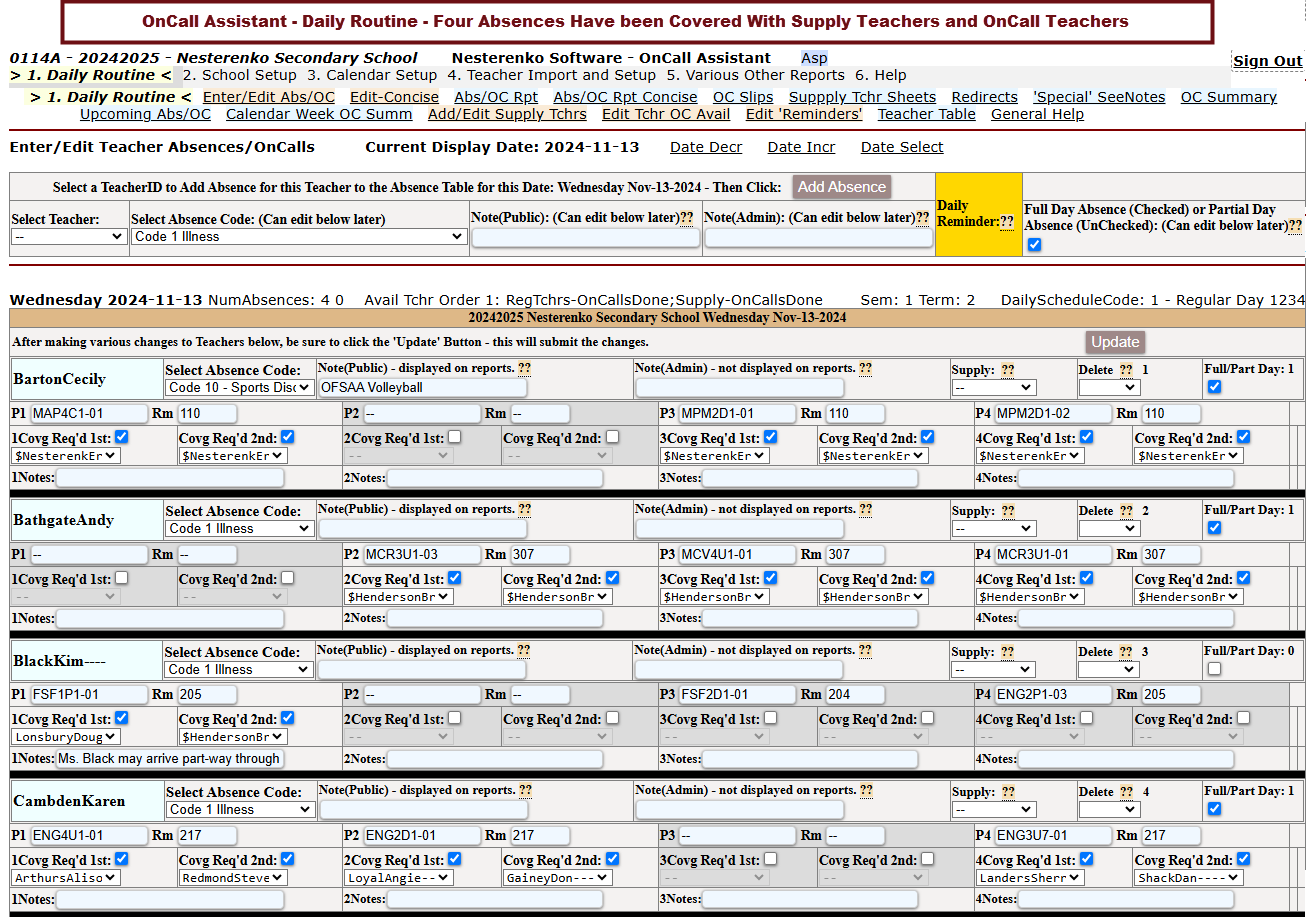Click the ?? help marker beside Daily Reminder
1310x917 pixels.
click(x=1006, y=222)
